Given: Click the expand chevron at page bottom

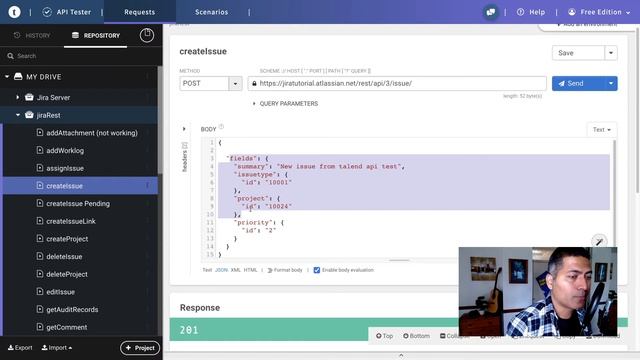Looking at the screenshot, I should pos(401,356).
